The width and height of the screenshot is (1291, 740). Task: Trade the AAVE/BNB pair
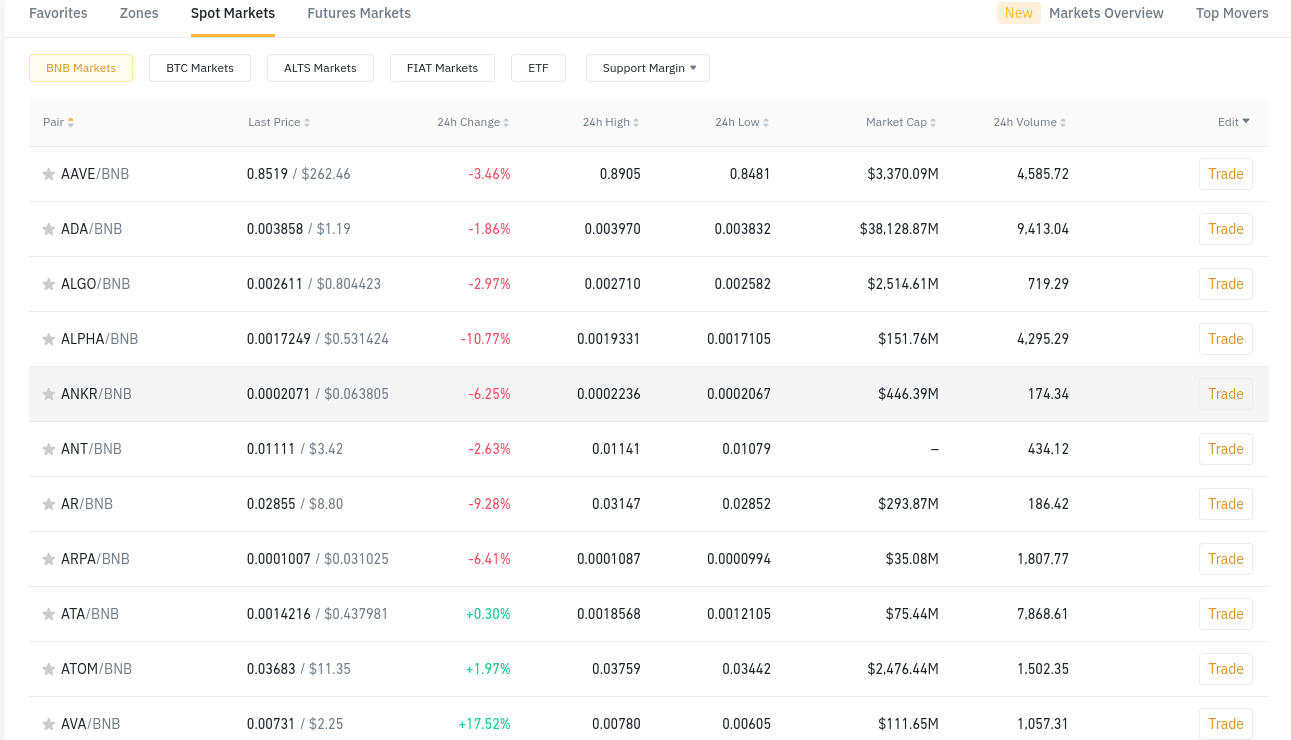pos(1226,174)
